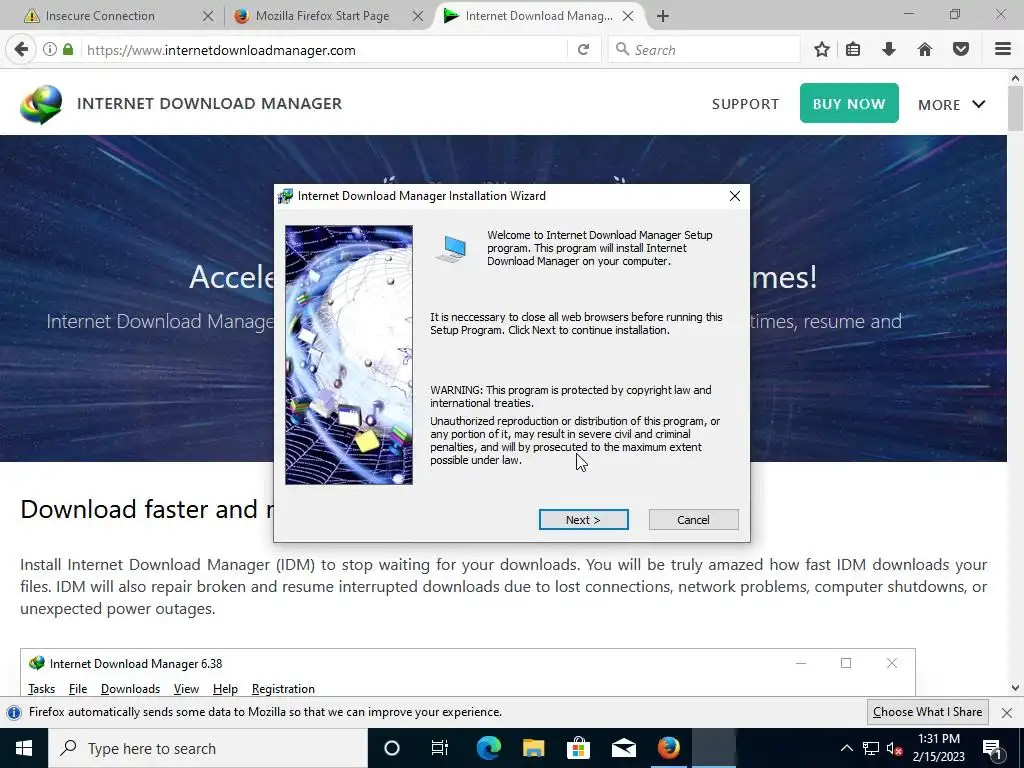This screenshot has height=768, width=1024.
Task: Open the Windows Start menu
Action: [x=24, y=748]
